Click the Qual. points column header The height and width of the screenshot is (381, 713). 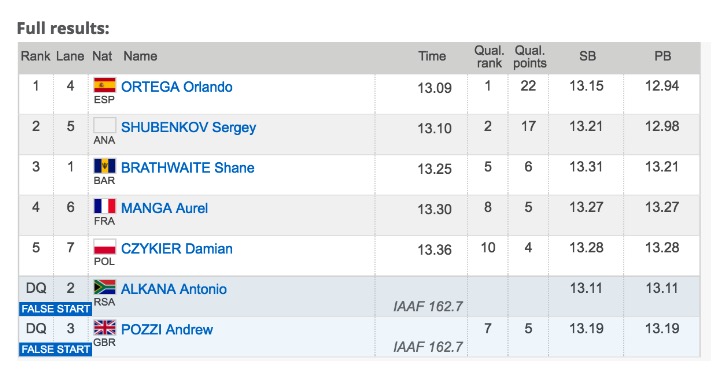pos(529,57)
